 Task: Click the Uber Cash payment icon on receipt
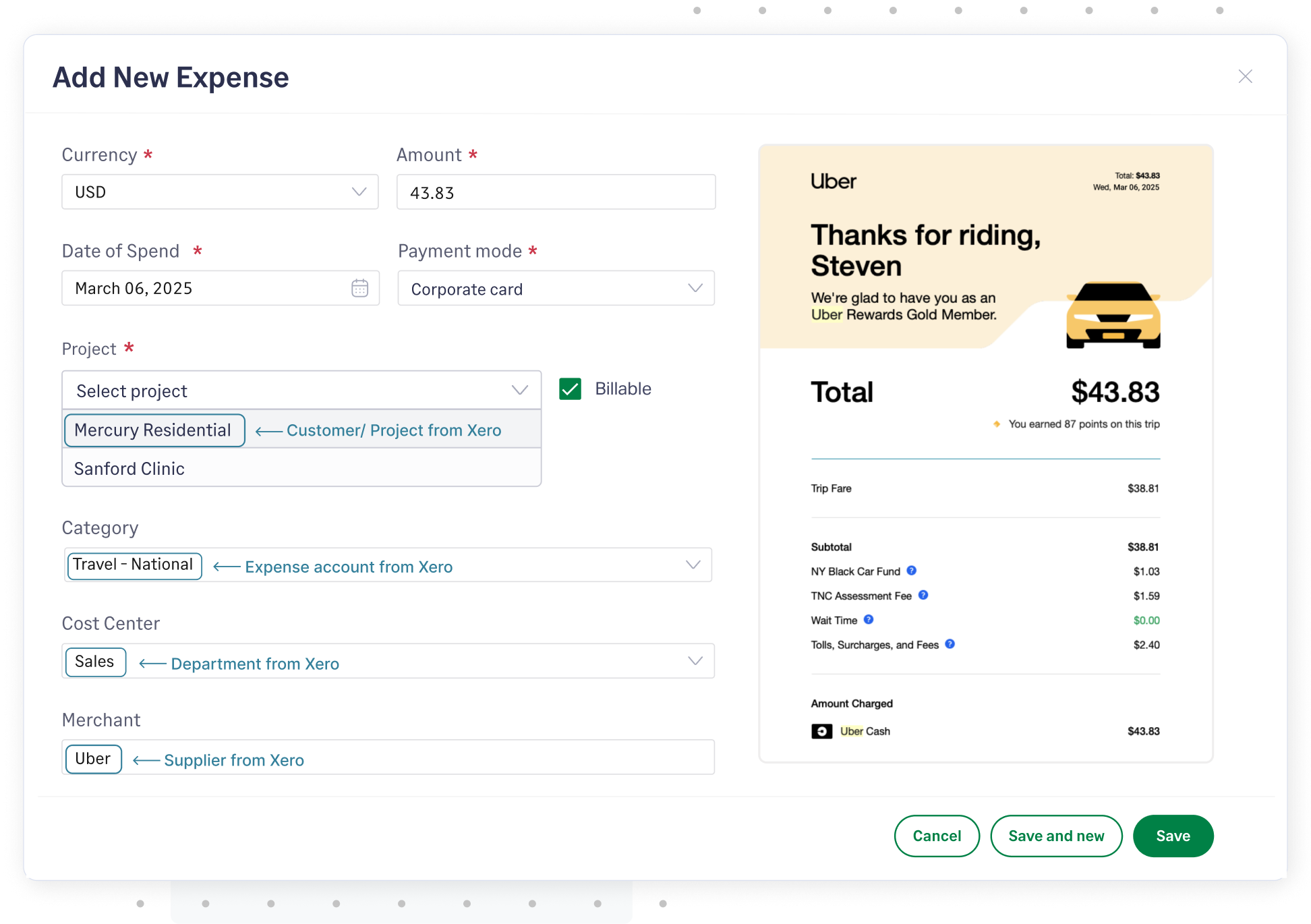[x=821, y=731]
